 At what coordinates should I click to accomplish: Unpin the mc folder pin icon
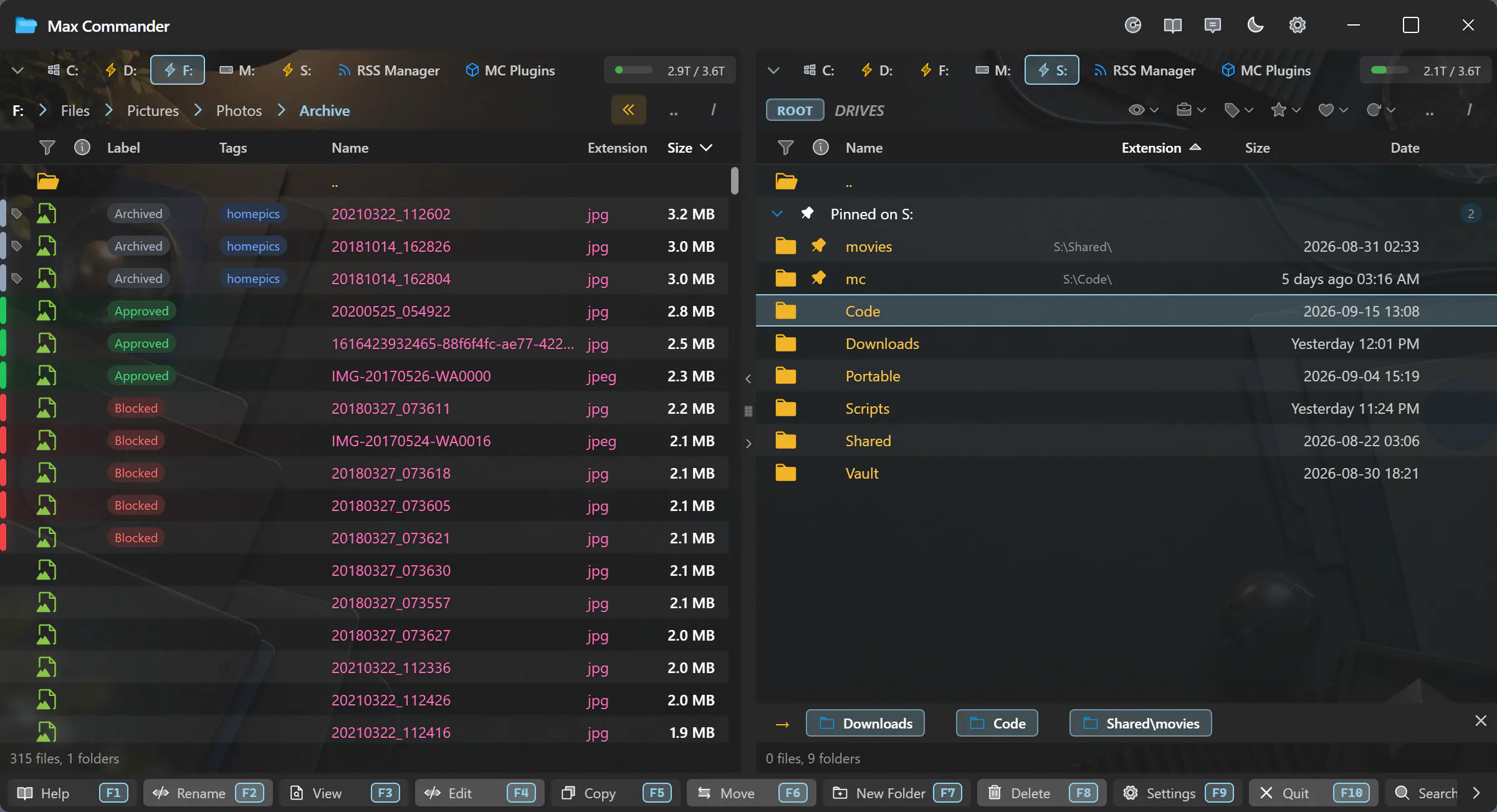click(819, 278)
